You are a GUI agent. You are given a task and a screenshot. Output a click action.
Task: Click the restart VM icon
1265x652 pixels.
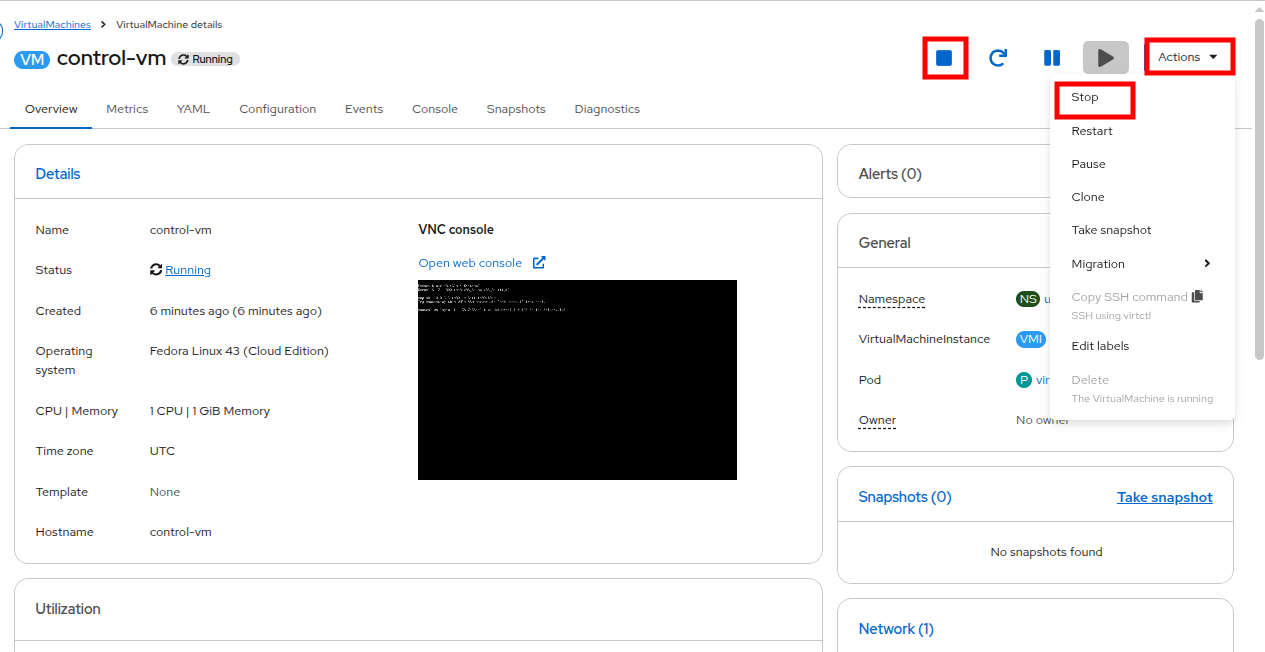coord(997,57)
